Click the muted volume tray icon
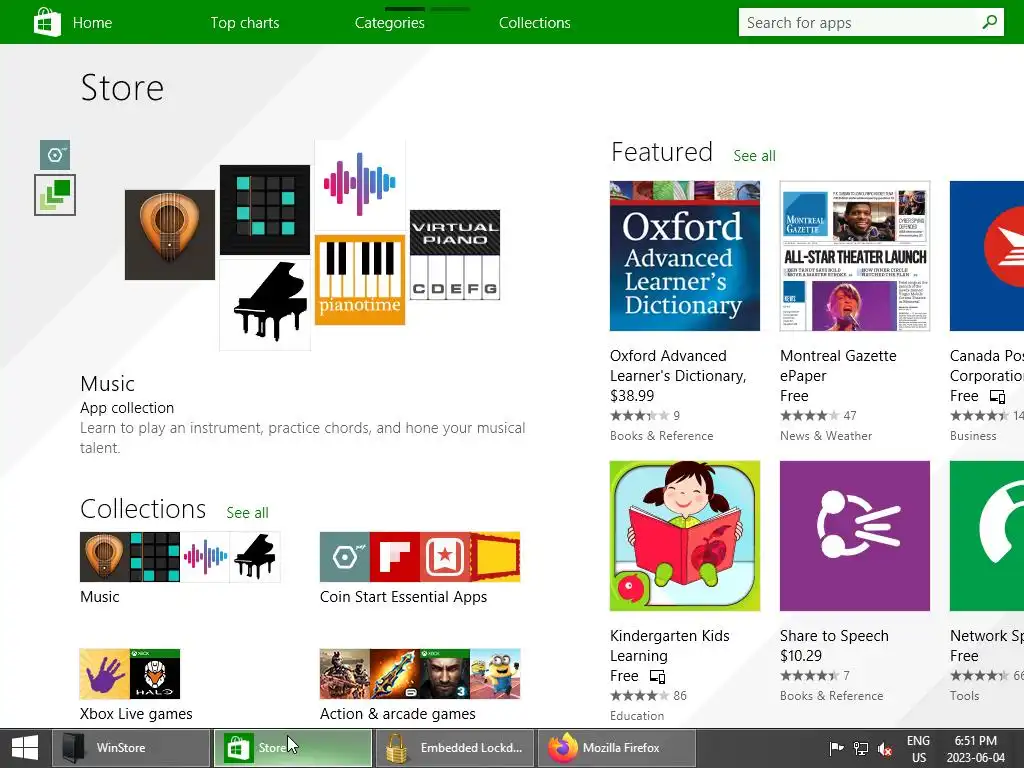Image resolution: width=1024 pixels, height=768 pixels. coord(885,748)
